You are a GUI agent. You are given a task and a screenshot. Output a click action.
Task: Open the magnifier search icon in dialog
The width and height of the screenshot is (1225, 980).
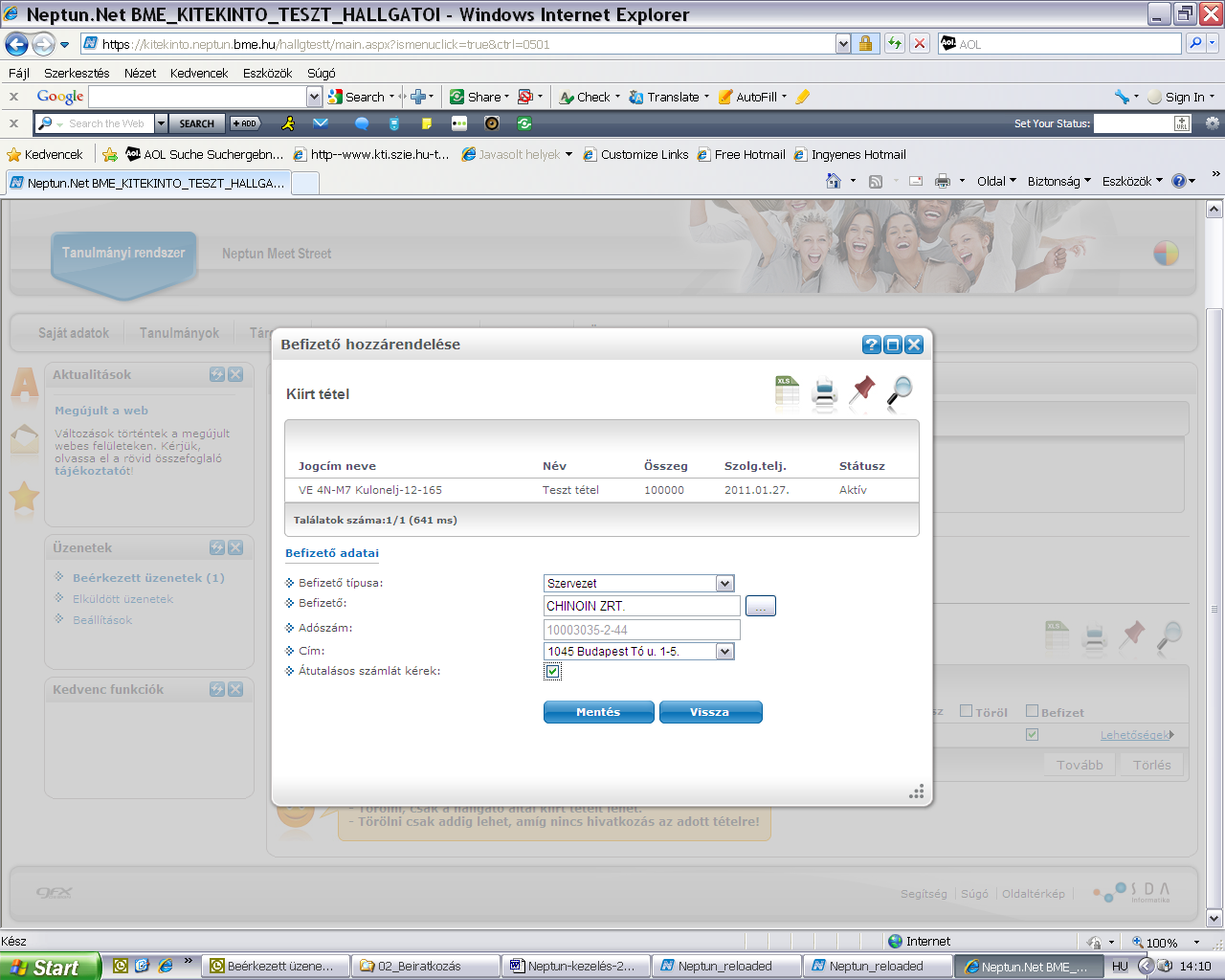click(x=900, y=392)
